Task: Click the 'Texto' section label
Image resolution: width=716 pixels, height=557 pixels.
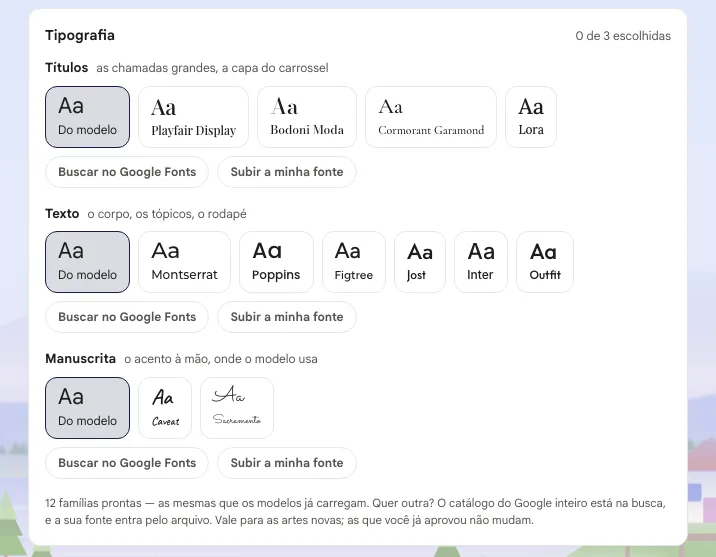Action: (62, 214)
